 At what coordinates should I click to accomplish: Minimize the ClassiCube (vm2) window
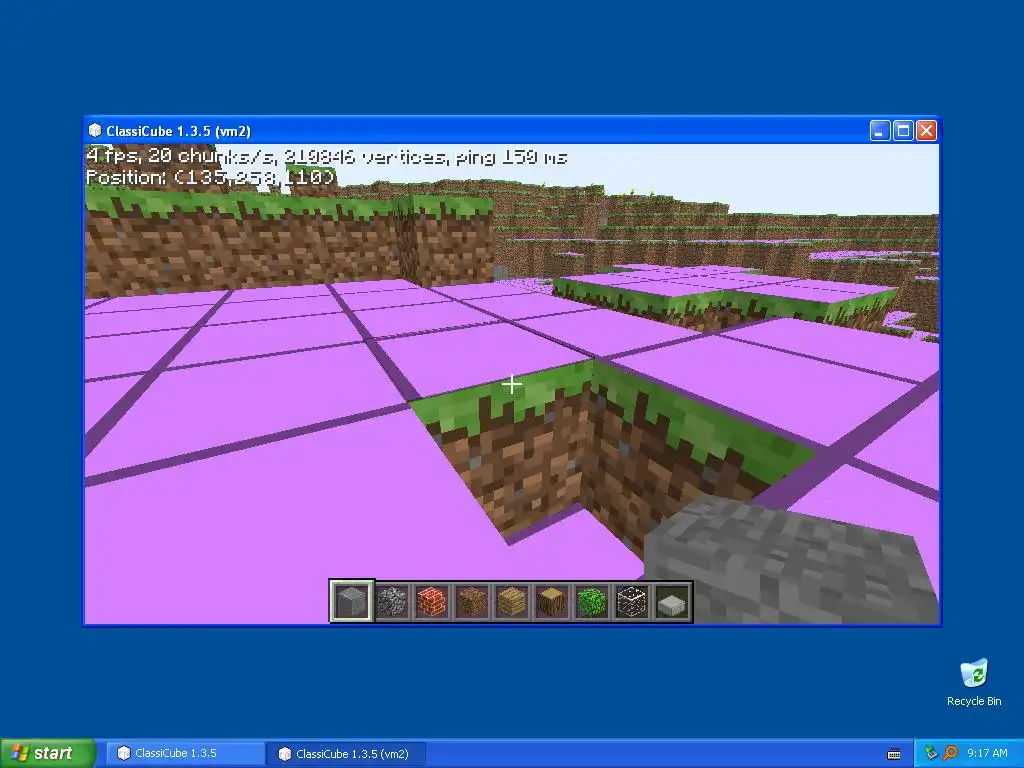[880, 131]
